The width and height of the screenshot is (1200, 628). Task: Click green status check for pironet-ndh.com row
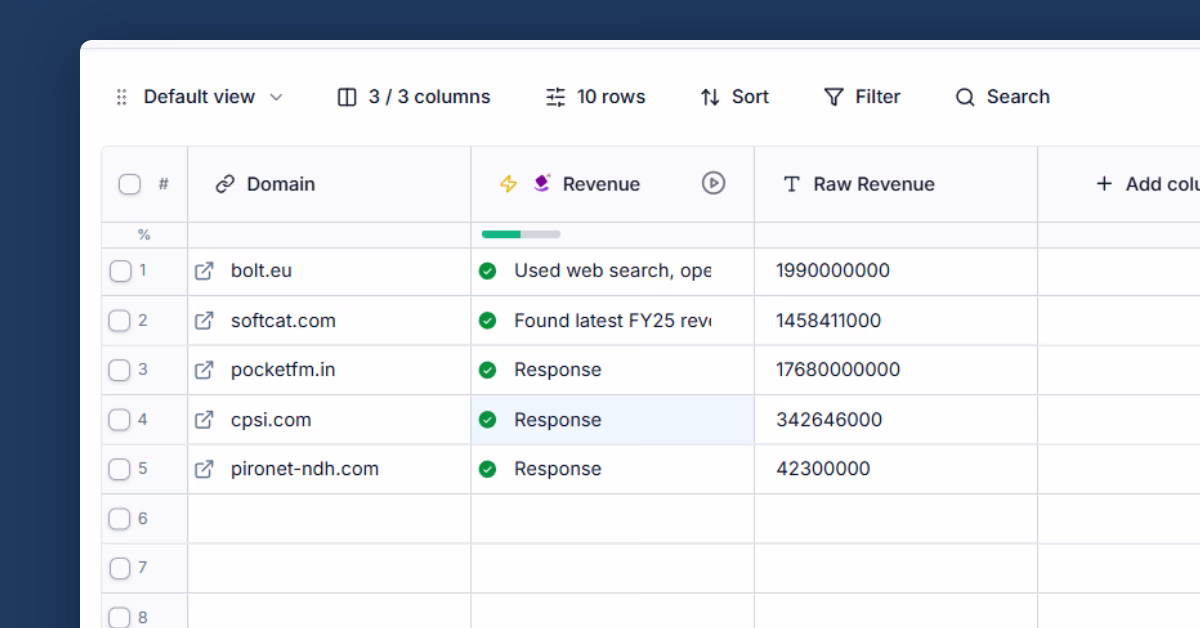tap(488, 469)
